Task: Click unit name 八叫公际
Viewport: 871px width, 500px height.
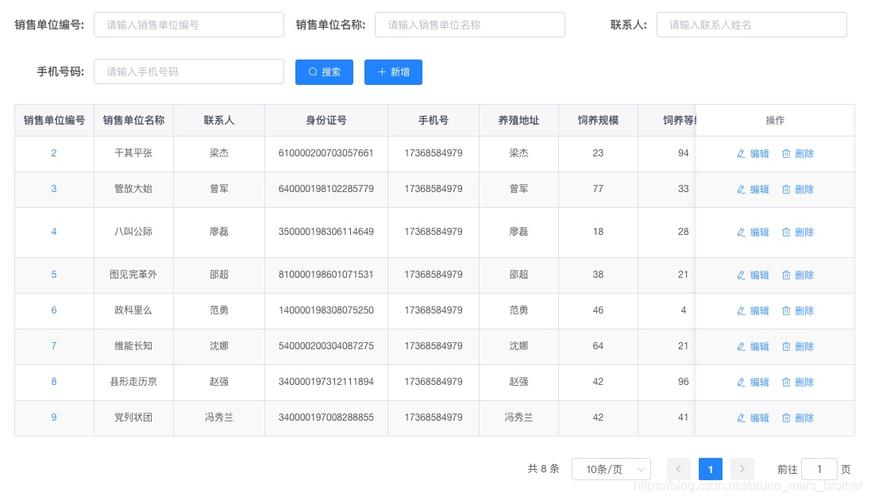Action: pos(133,232)
